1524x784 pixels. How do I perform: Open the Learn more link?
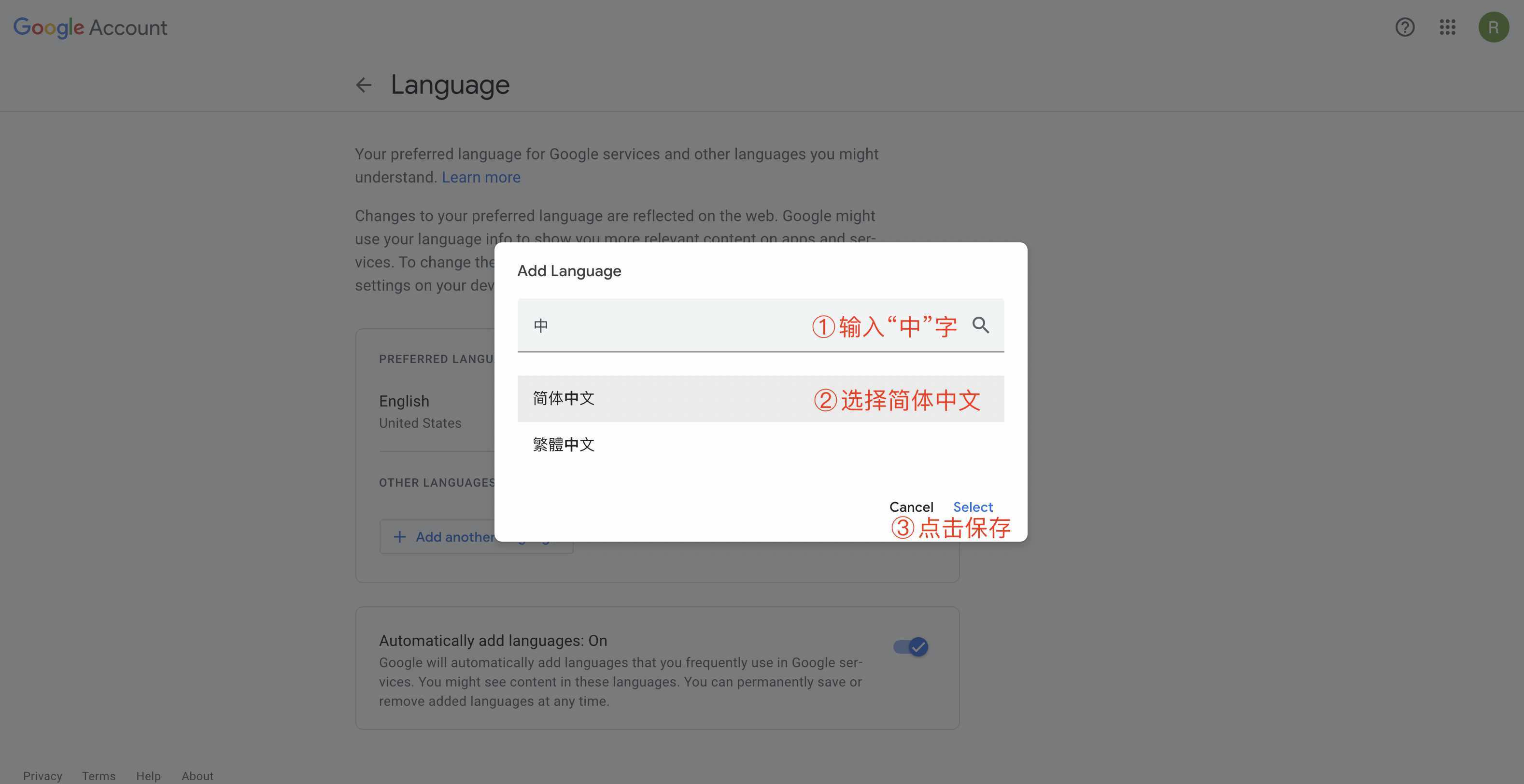point(481,177)
